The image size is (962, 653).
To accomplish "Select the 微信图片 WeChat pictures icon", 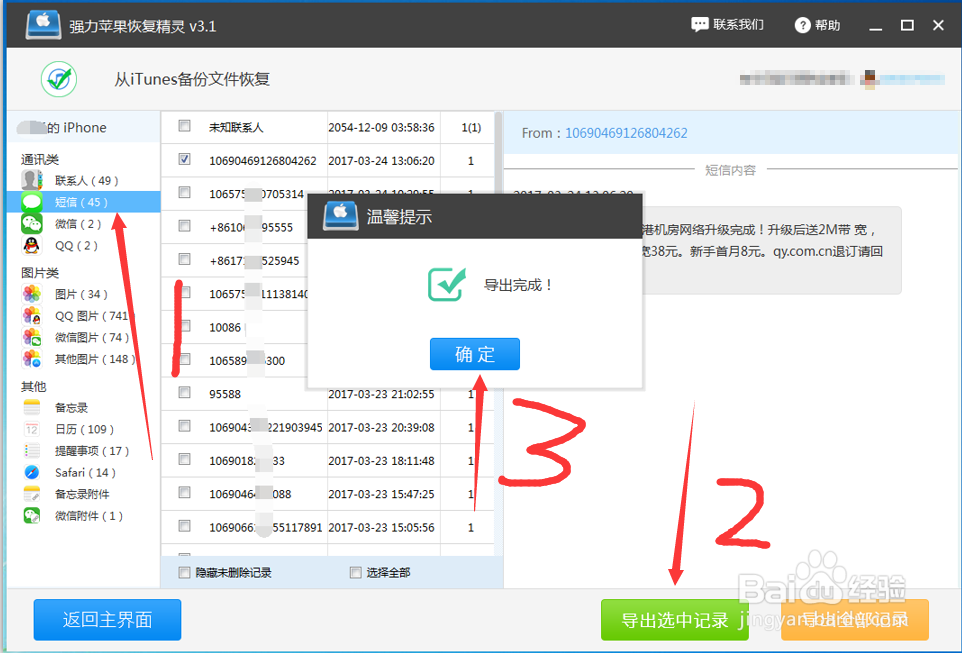I will pyautogui.click(x=30, y=337).
